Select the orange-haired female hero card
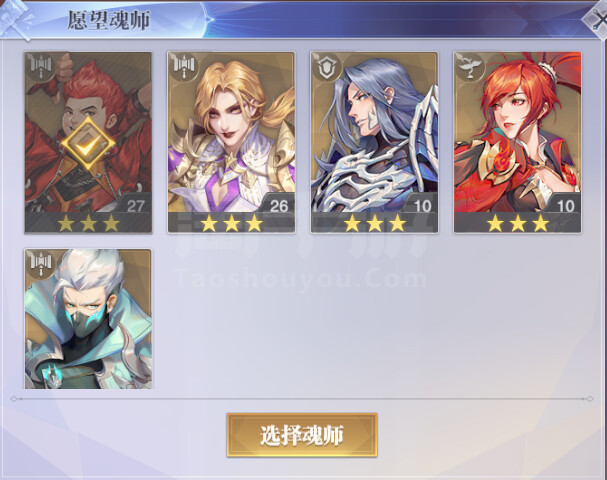This screenshot has height=480, width=607. [x=518, y=142]
